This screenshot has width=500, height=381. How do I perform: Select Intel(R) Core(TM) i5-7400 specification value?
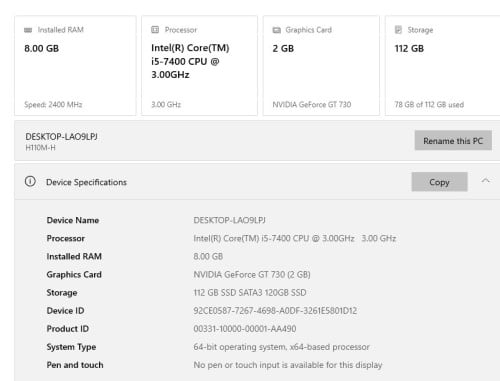coord(295,238)
